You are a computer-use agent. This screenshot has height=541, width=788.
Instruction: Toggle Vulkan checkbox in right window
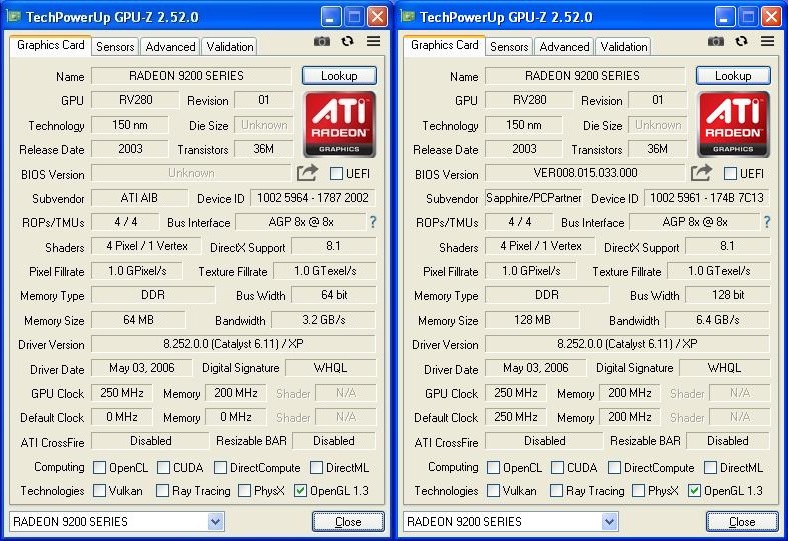494,490
